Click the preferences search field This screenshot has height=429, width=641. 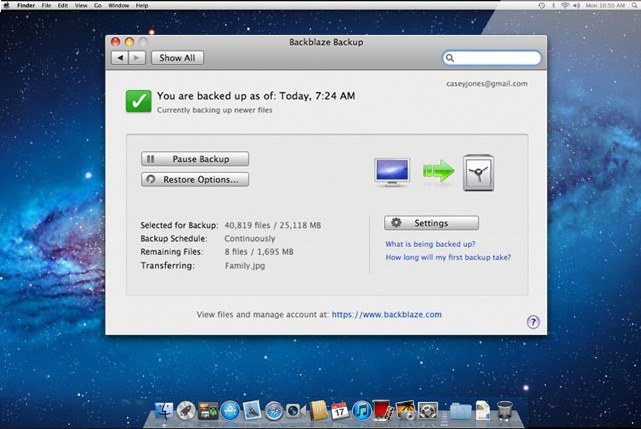[495, 58]
